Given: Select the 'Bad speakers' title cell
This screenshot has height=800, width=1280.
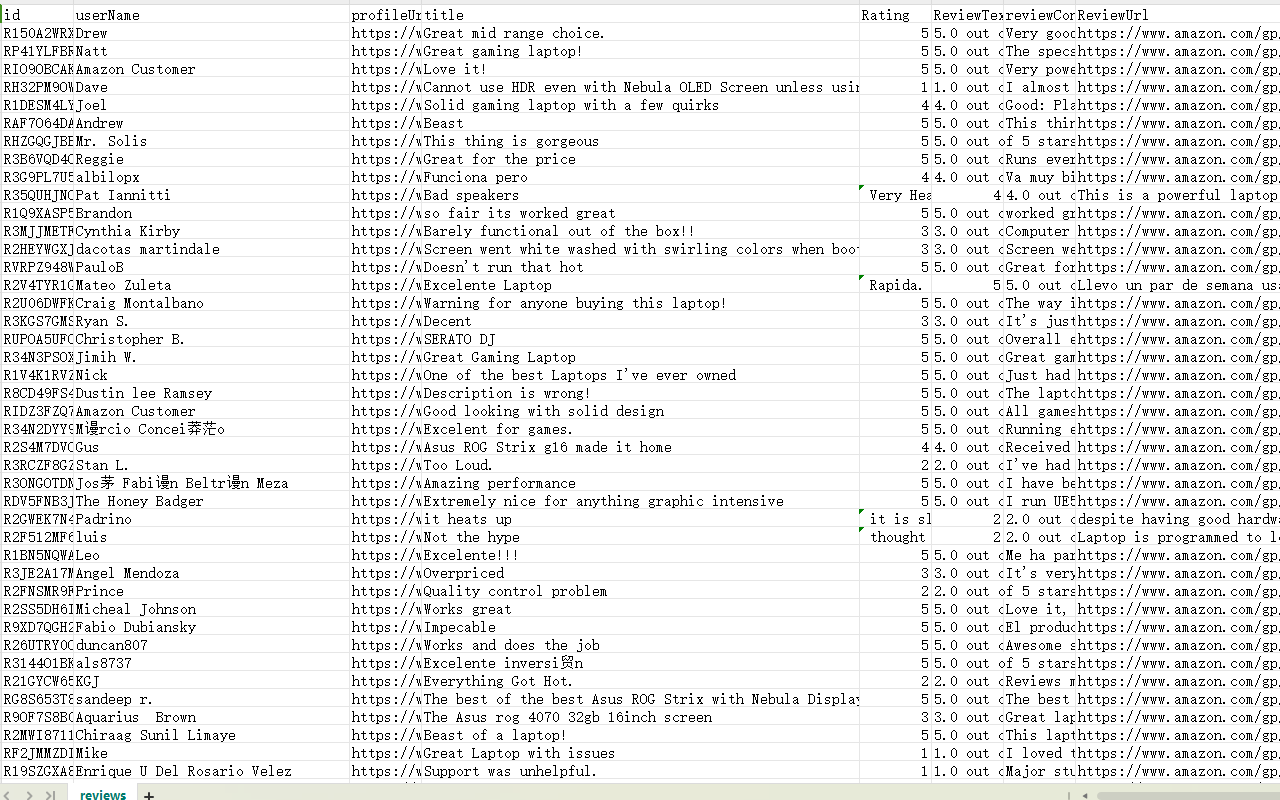Looking at the screenshot, I should tap(641, 195).
